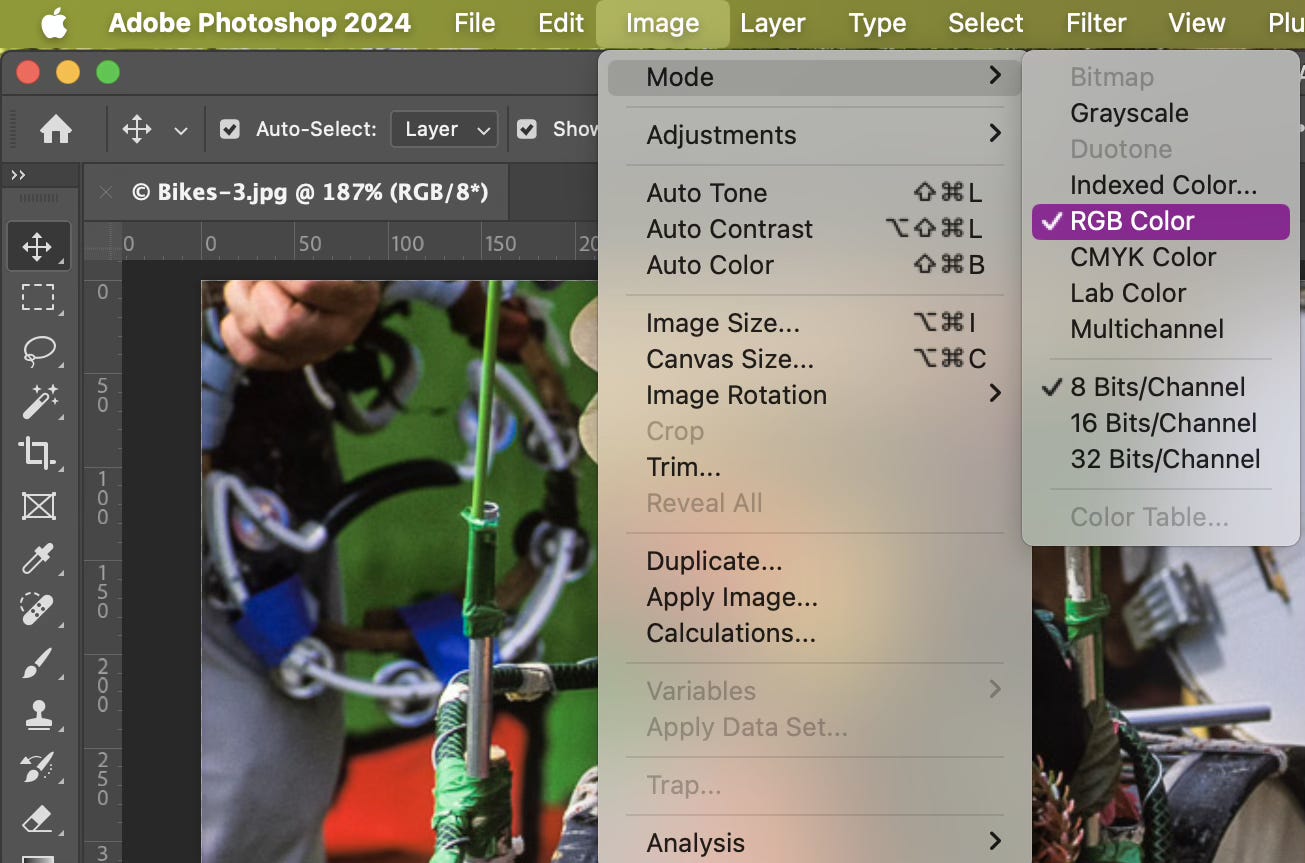Click the vertical ruler

click(103, 560)
